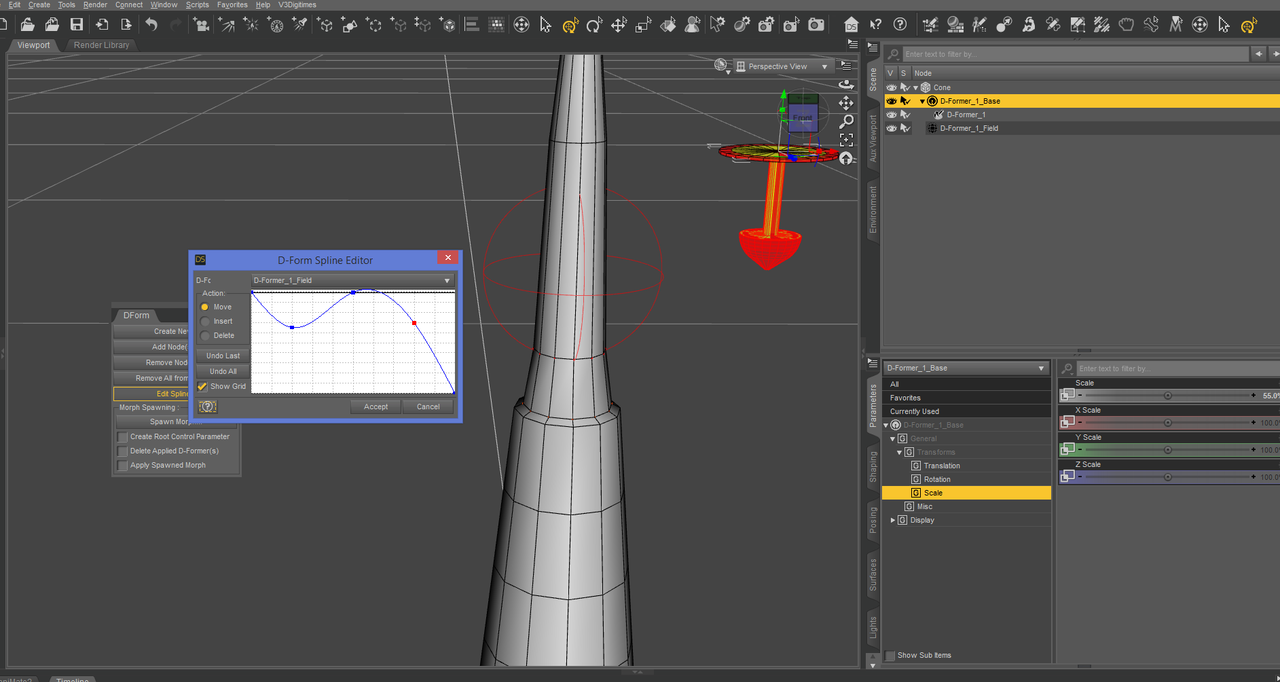The height and width of the screenshot is (682, 1280).
Task: Open the DS home icon
Action: point(851,24)
